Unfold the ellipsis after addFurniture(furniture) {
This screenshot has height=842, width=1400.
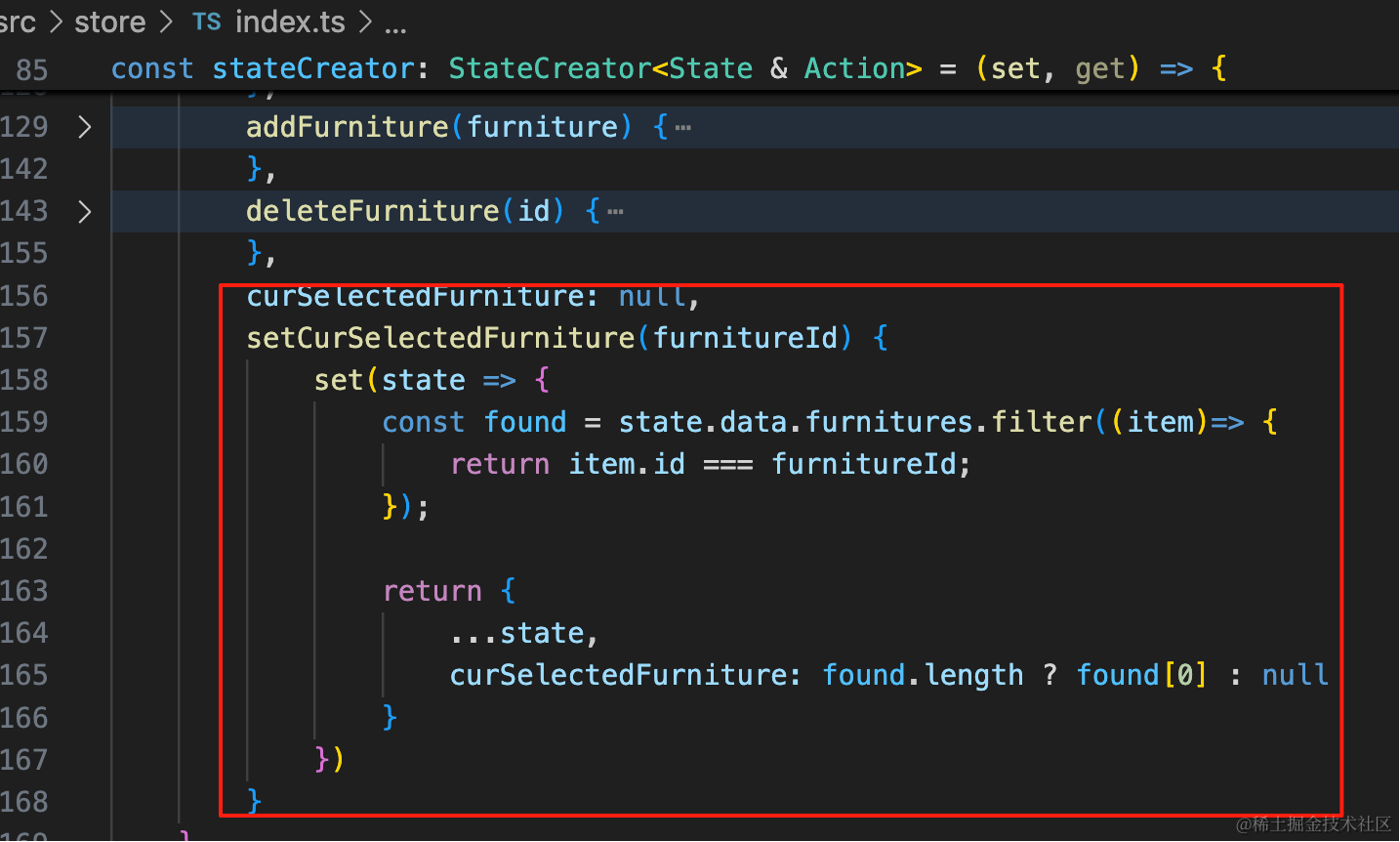coord(682,128)
